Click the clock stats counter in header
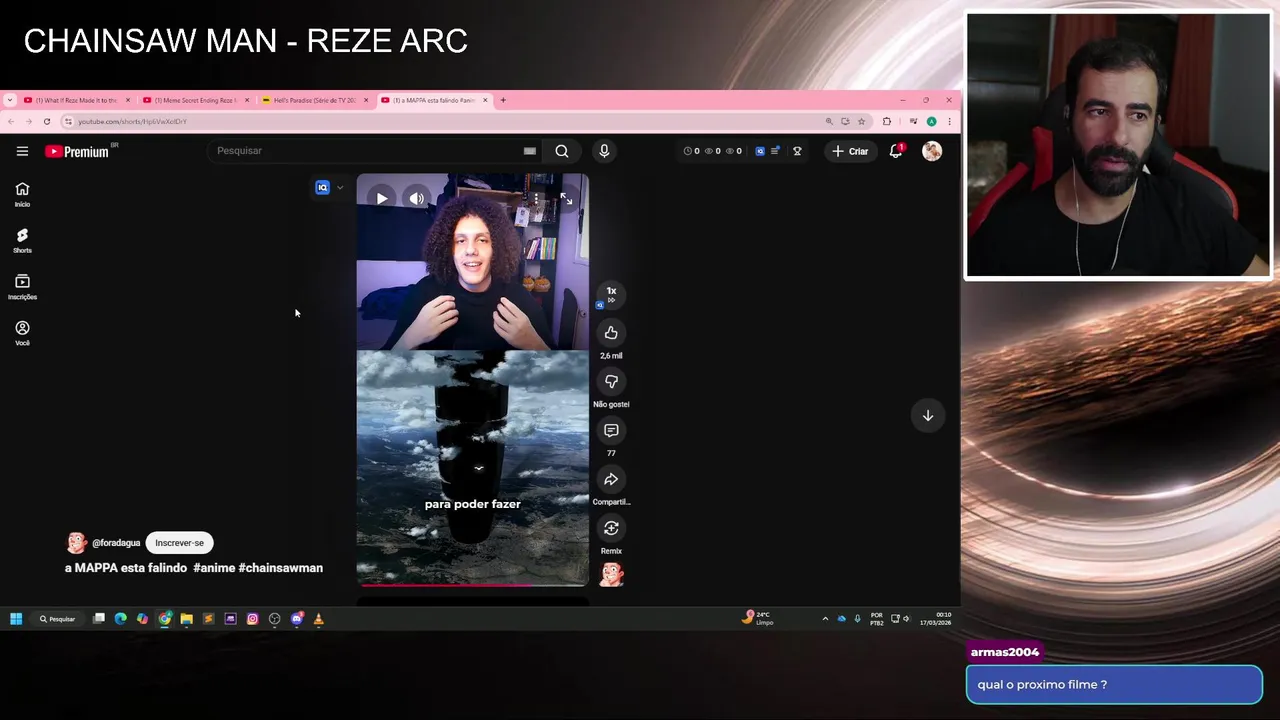The image size is (1280, 720). click(691, 151)
